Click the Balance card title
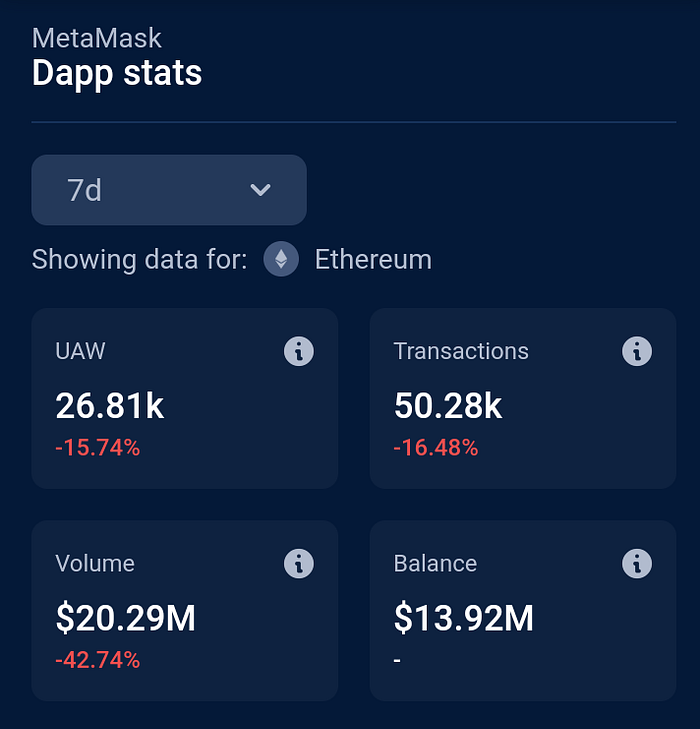The height and width of the screenshot is (729, 700). click(435, 564)
